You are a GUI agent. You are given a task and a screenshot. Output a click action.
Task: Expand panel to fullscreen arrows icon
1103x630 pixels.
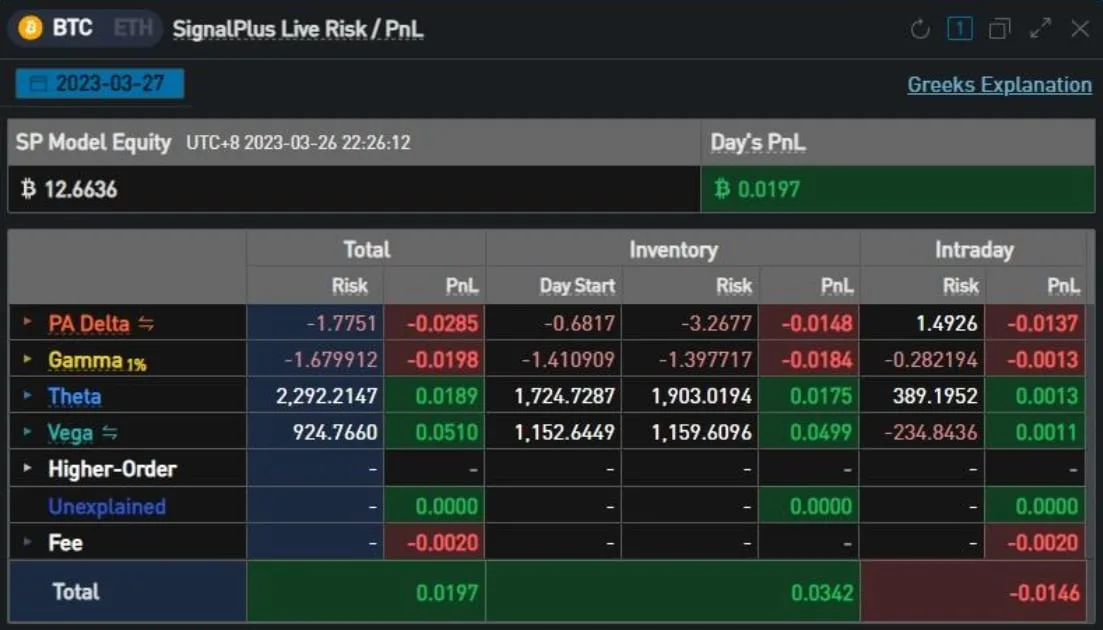point(1040,29)
